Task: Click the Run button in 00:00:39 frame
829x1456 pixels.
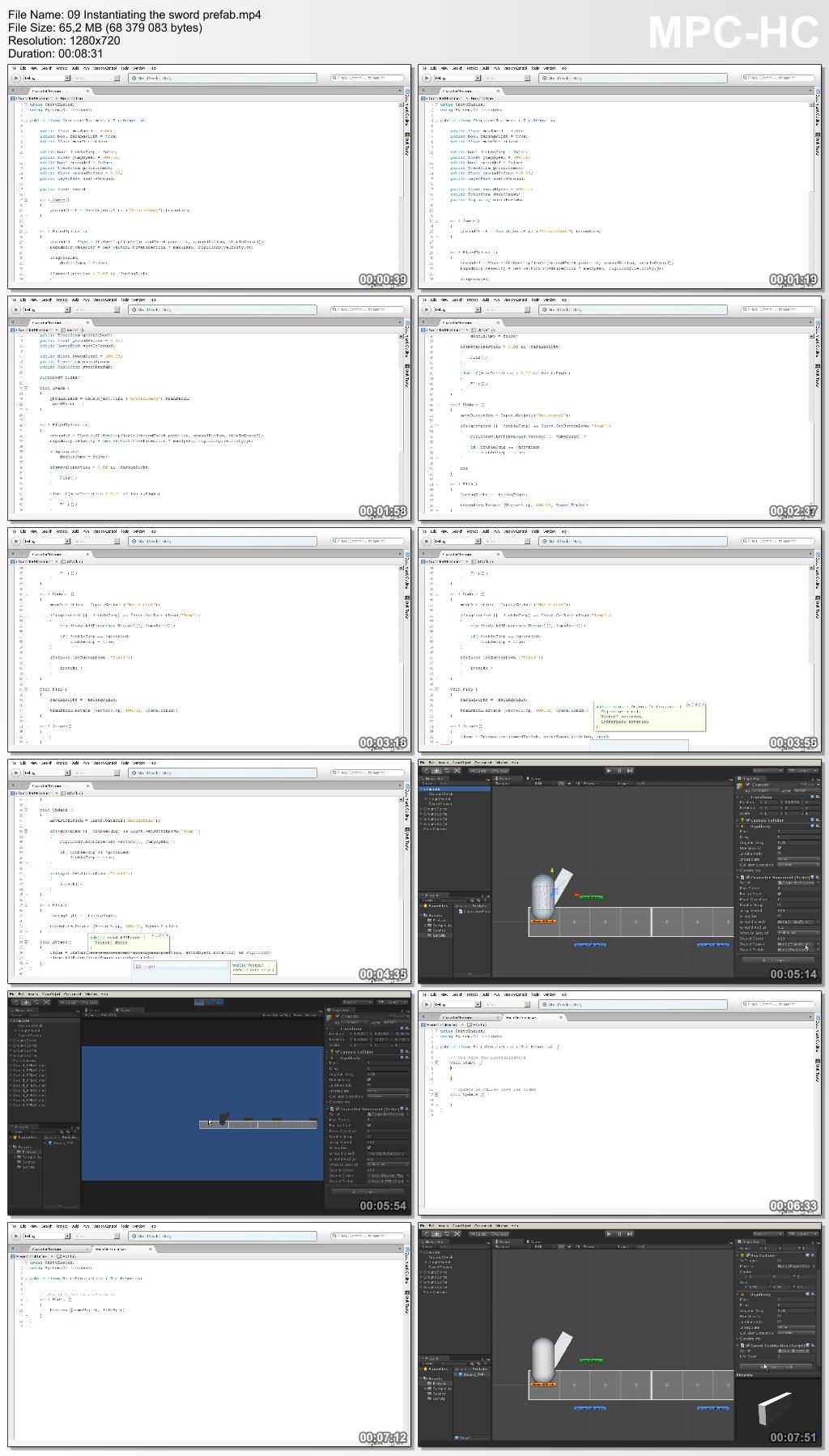Action: (x=16, y=78)
